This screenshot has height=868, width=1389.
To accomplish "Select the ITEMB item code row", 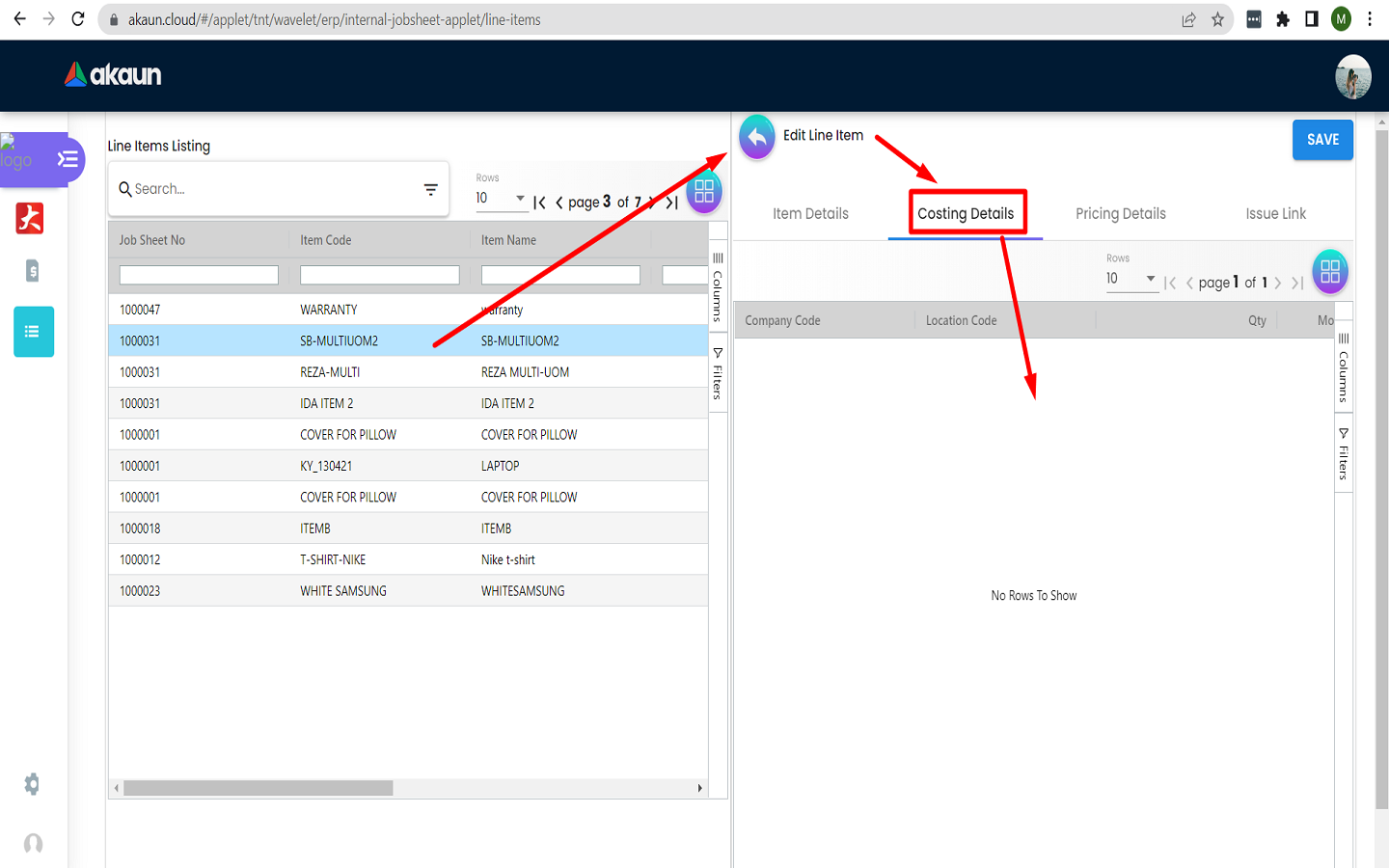I will point(408,529).
